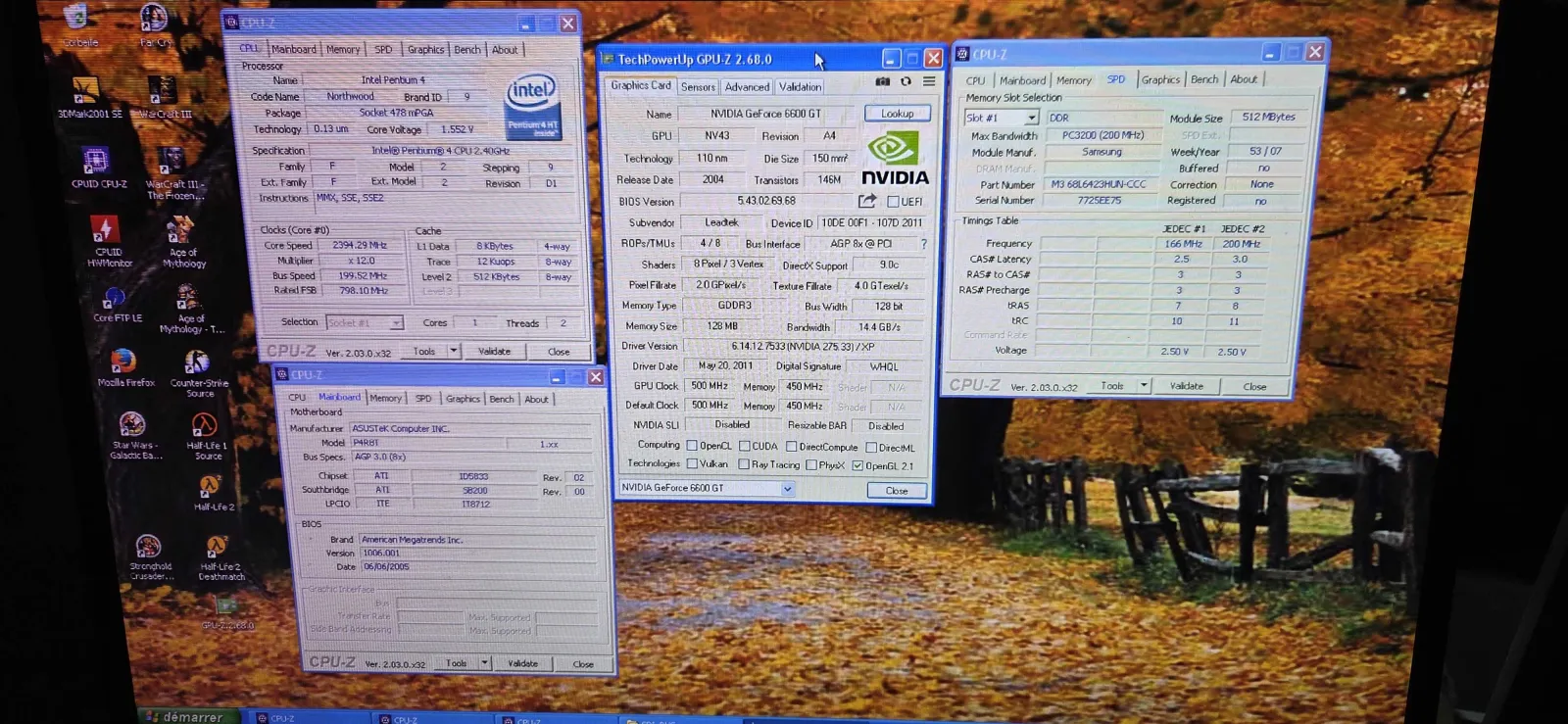1568x724 pixels.
Task: Open the About tab in the CPU-Z Processor window
Action: tap(505, 50)
